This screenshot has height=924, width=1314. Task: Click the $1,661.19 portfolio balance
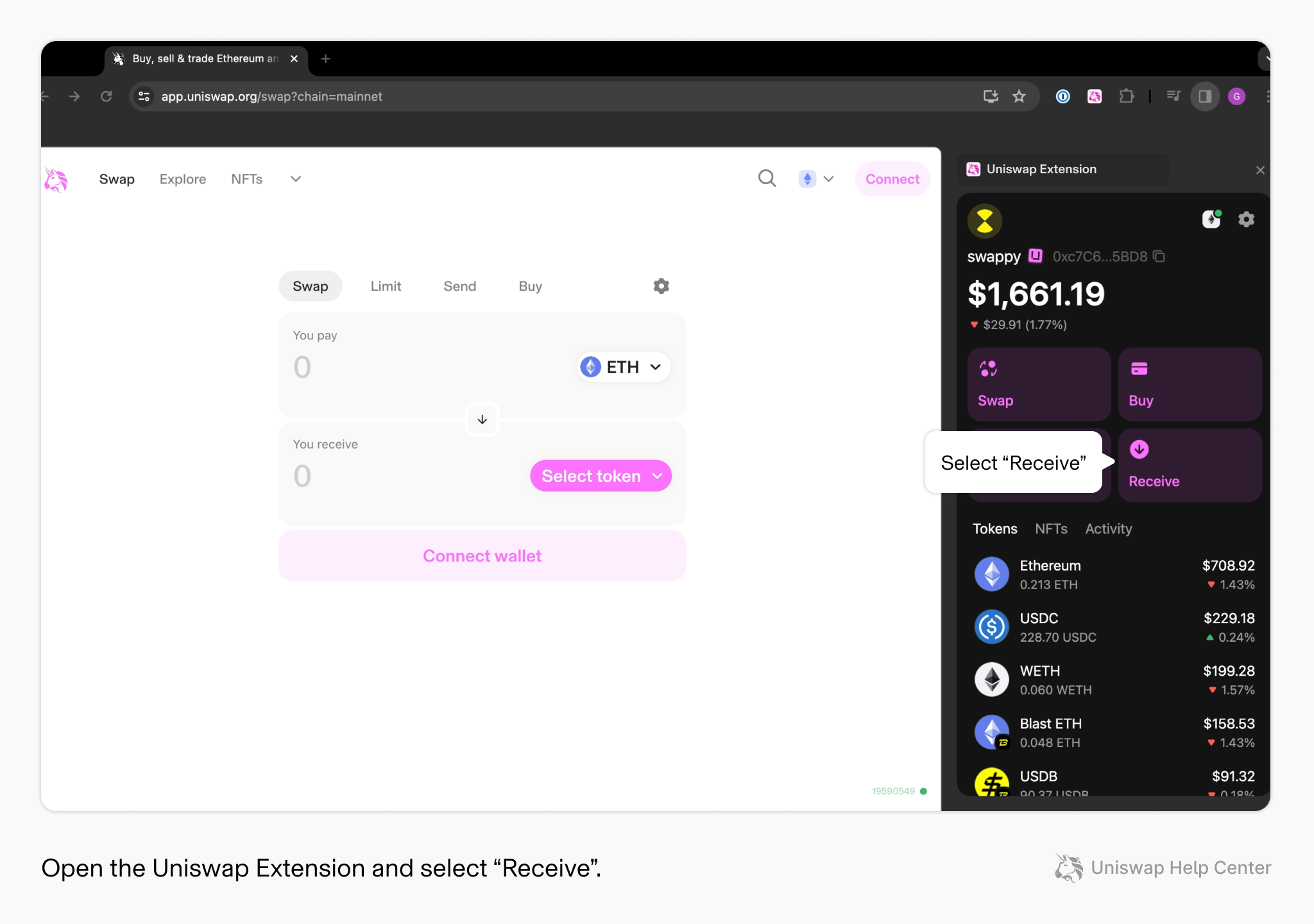[1036, 294]
